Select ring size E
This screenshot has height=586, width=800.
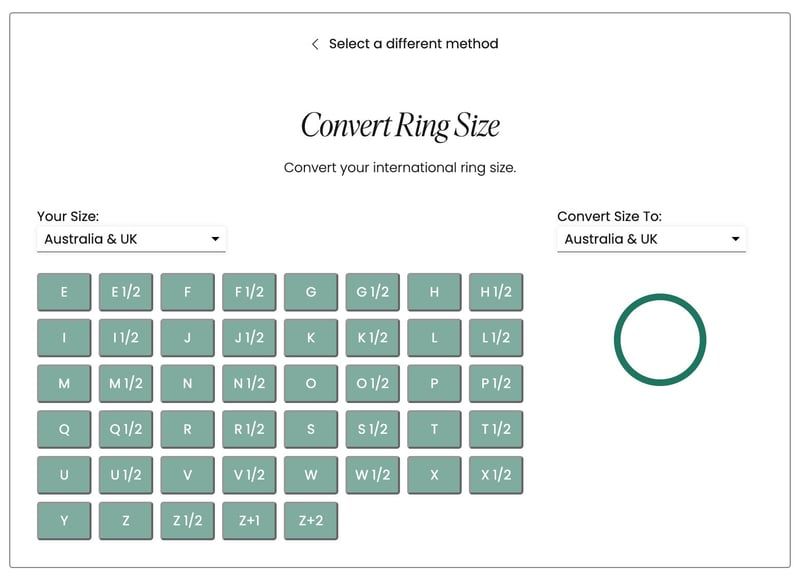(x=64, y=292)
